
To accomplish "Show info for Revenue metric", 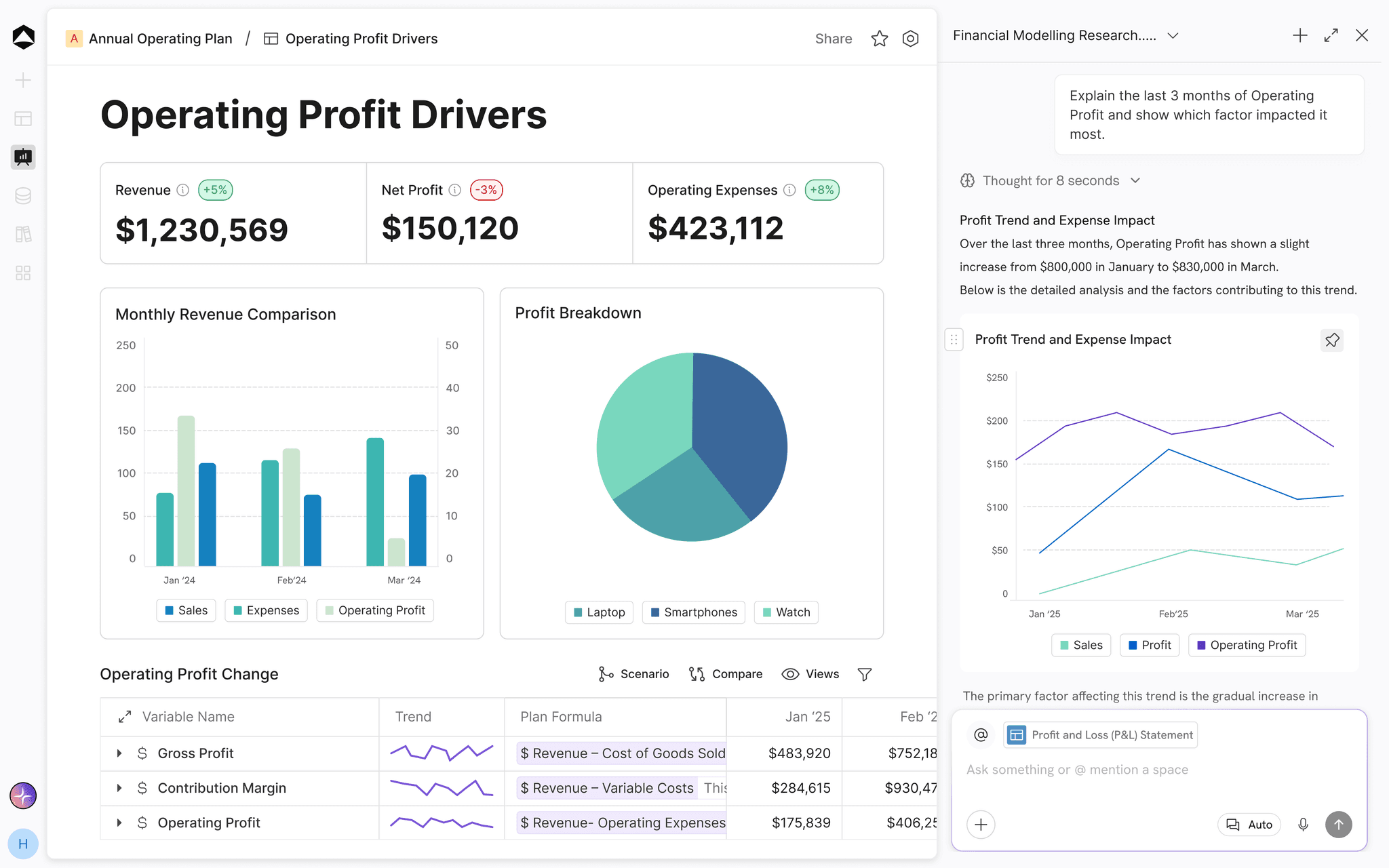I will point(183,190).
